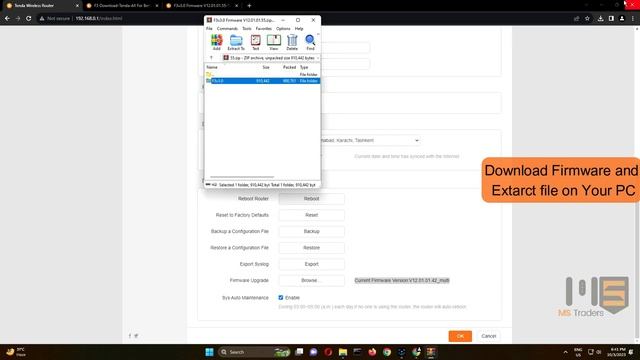Go forward in the browser
The width and height of the screenshot is (640, 360).
18,18
